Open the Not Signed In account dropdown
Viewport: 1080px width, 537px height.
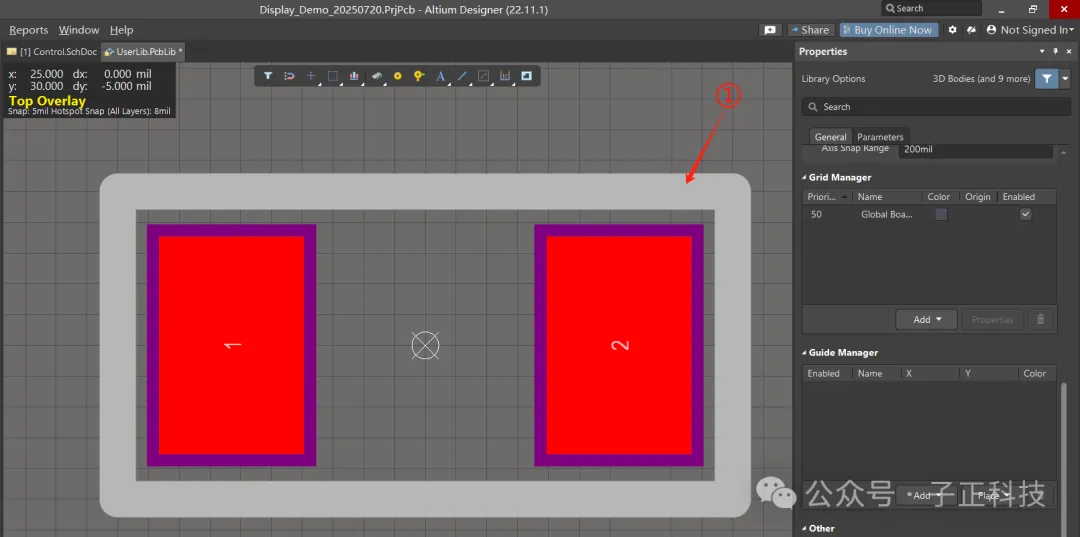click(x=1072, y=30)
